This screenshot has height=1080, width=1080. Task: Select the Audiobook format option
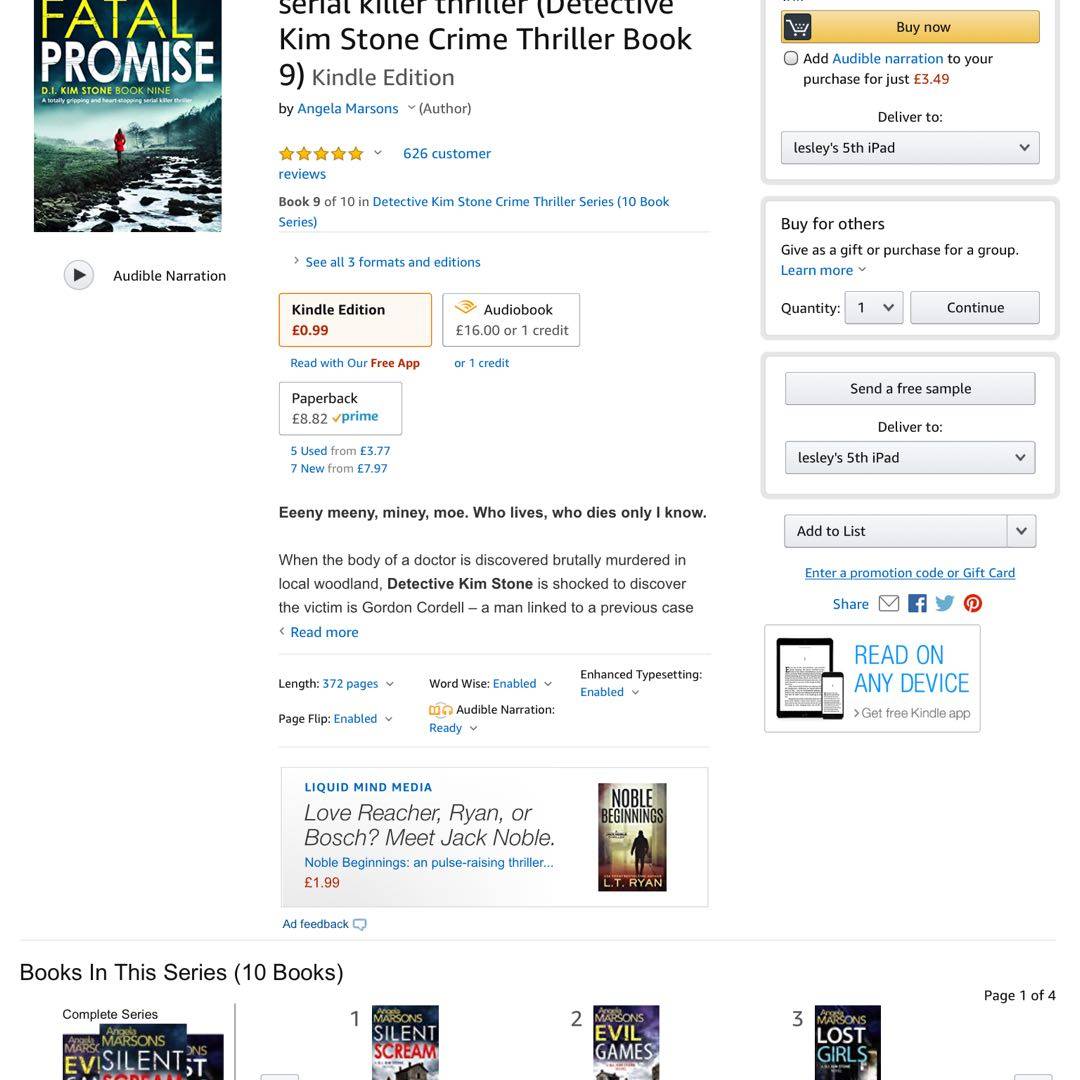(511, 320)
